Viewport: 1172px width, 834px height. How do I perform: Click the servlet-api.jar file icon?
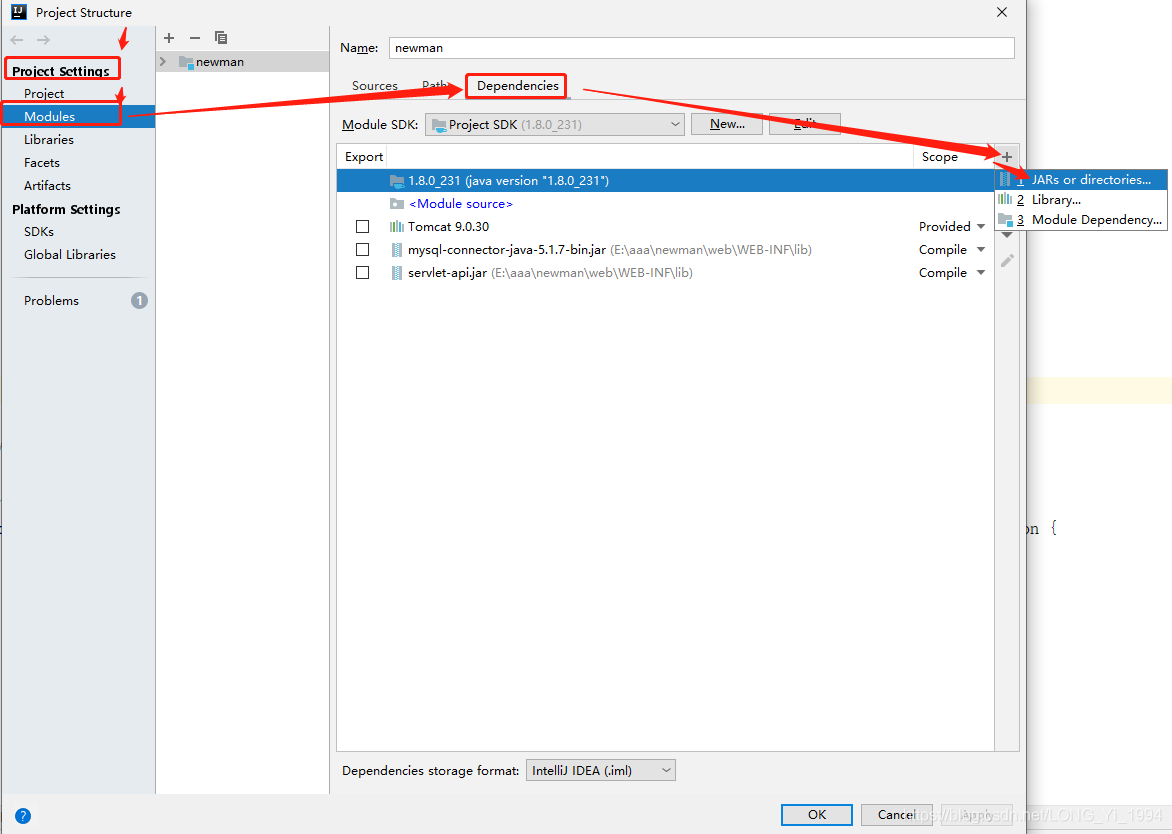point(397,273)
